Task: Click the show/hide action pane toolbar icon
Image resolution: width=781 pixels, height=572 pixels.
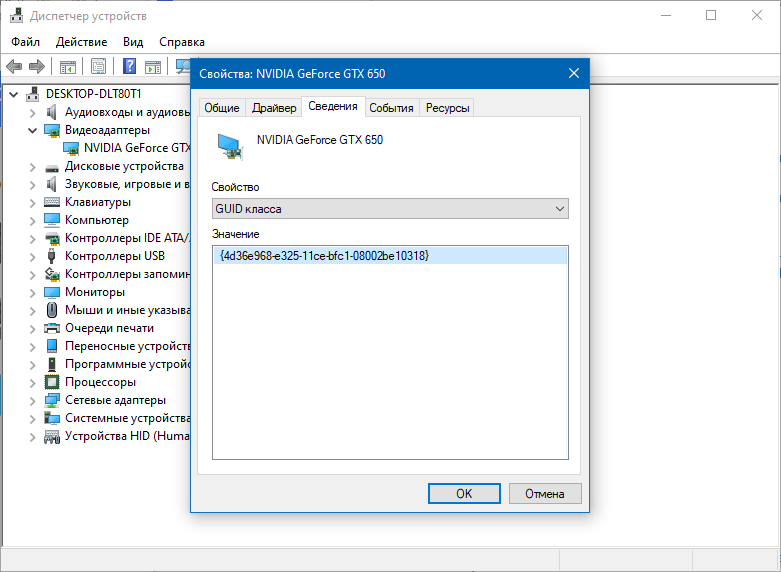Action: (x=153, y=66)
